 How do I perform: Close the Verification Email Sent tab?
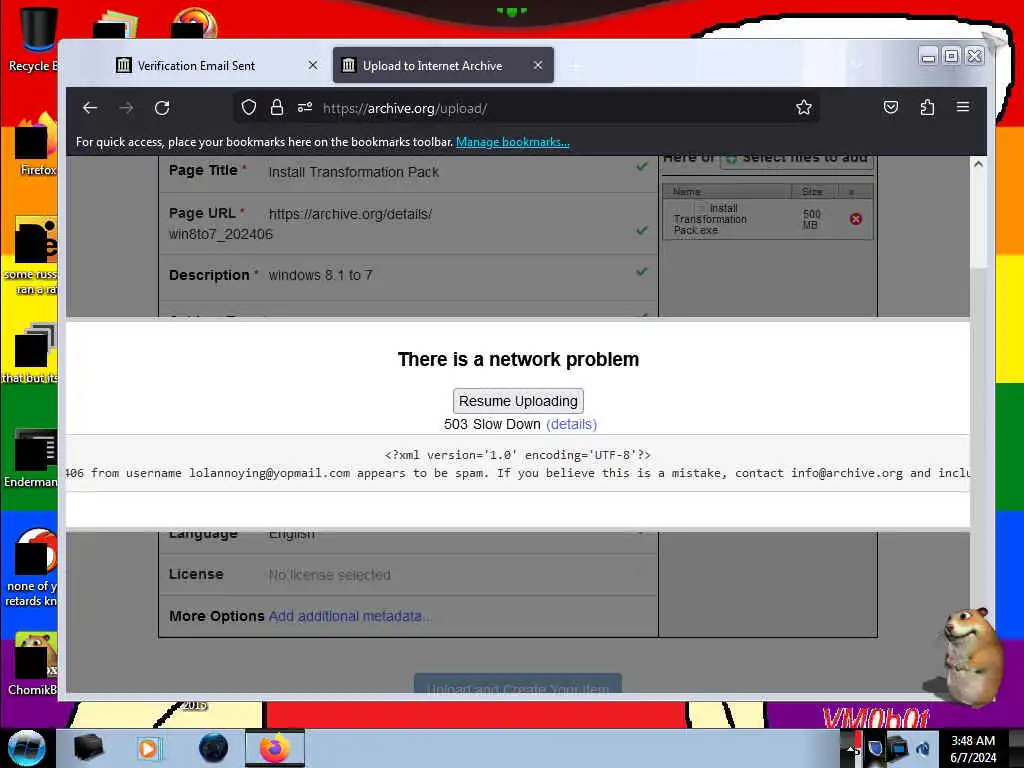313,65
